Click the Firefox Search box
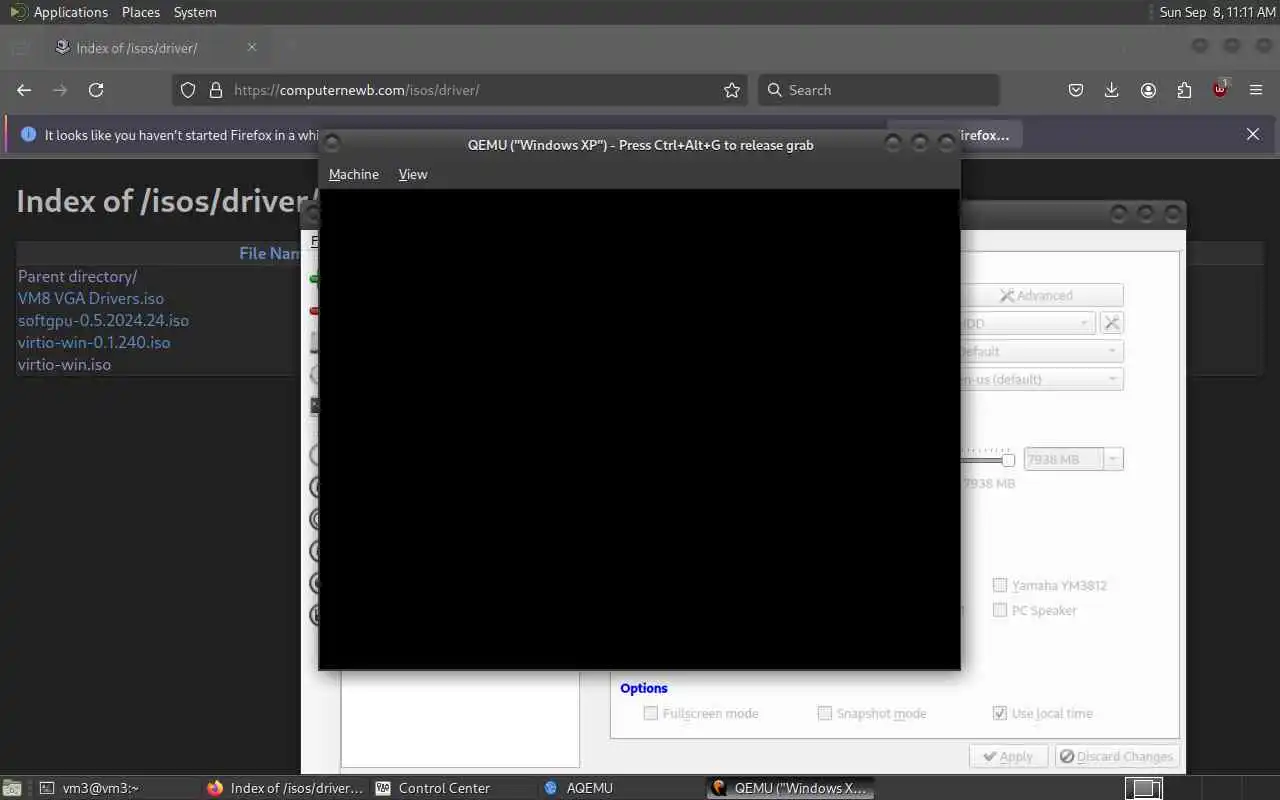This screenshot has width=1280, height=800. 878,90
